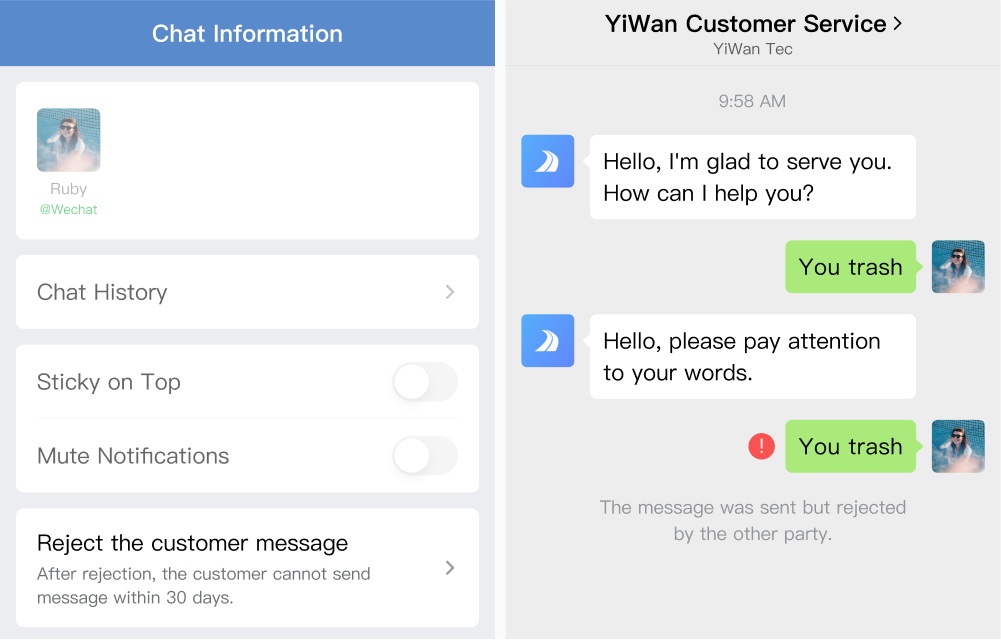Click the YiWan Customer Service title
This screenshot has height=640, width=1001.
pyautogui.click(x=745, y=24)
